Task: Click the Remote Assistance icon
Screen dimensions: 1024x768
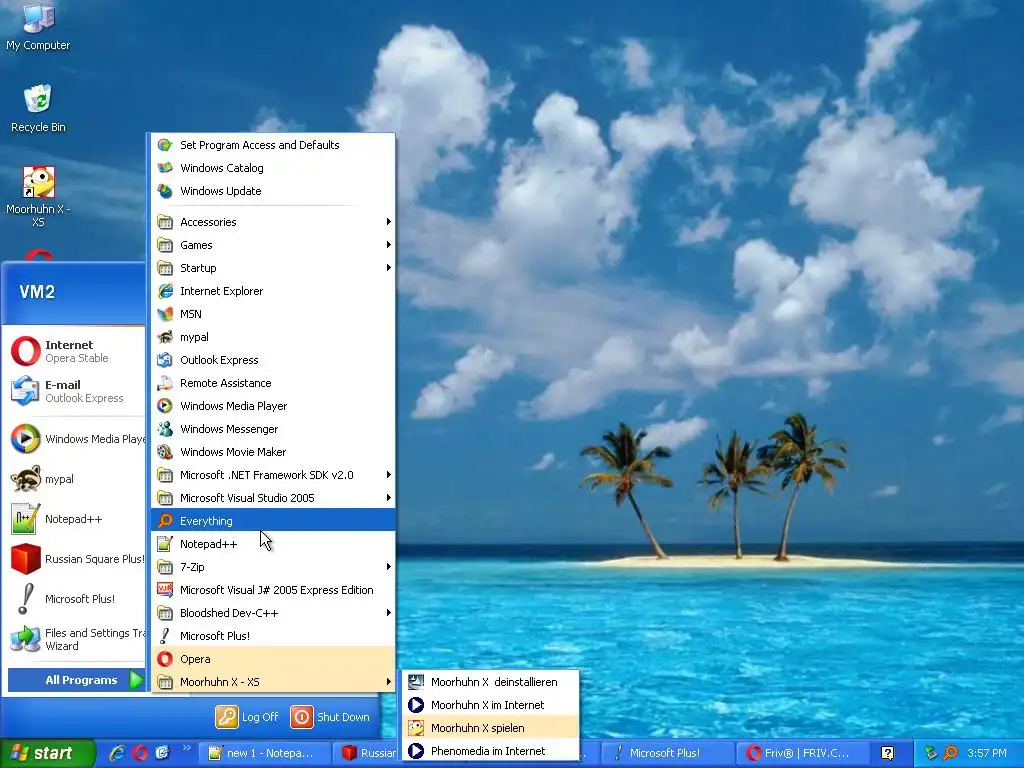Action: (x=165, y=383)
